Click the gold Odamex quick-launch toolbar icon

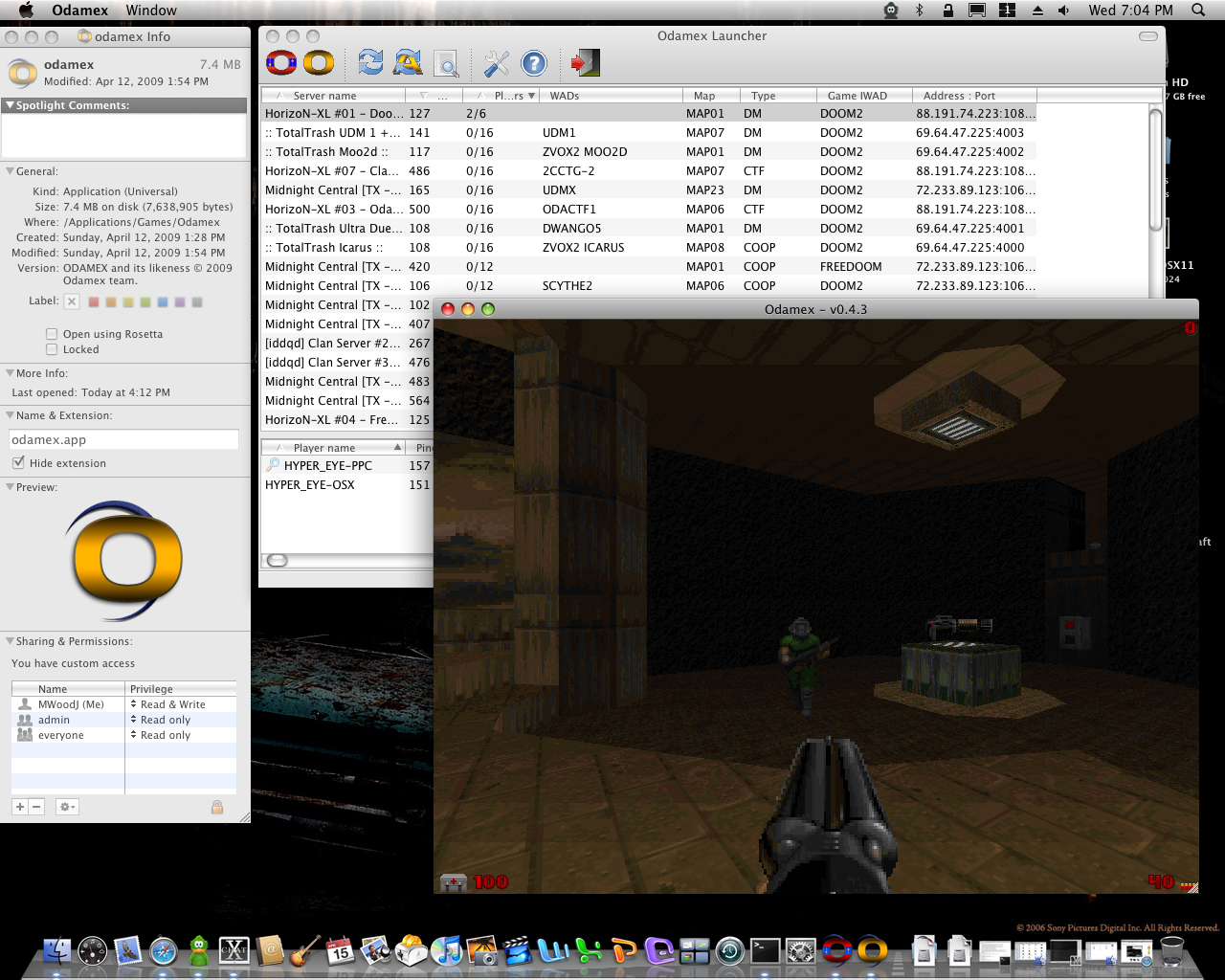(319, 63)
